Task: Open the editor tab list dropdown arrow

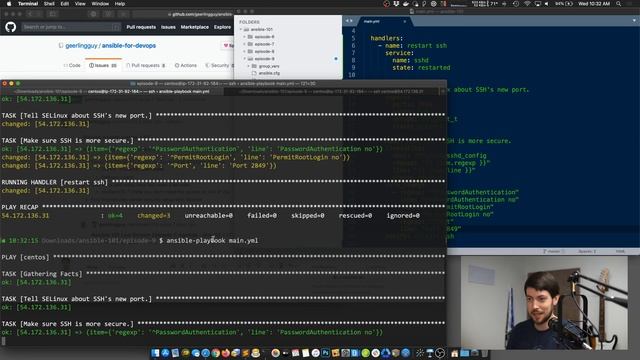Action: coord(634,20)
